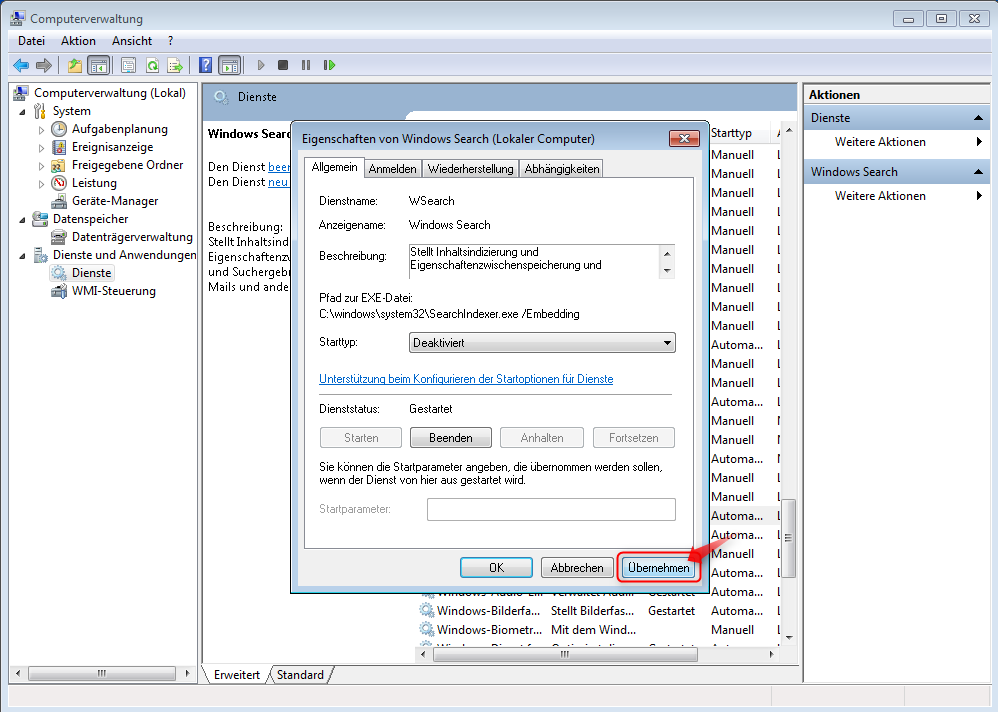Collapse the Windows Search section in Aktionen
This screenshot has width=998, height=712.
point(978,171)
